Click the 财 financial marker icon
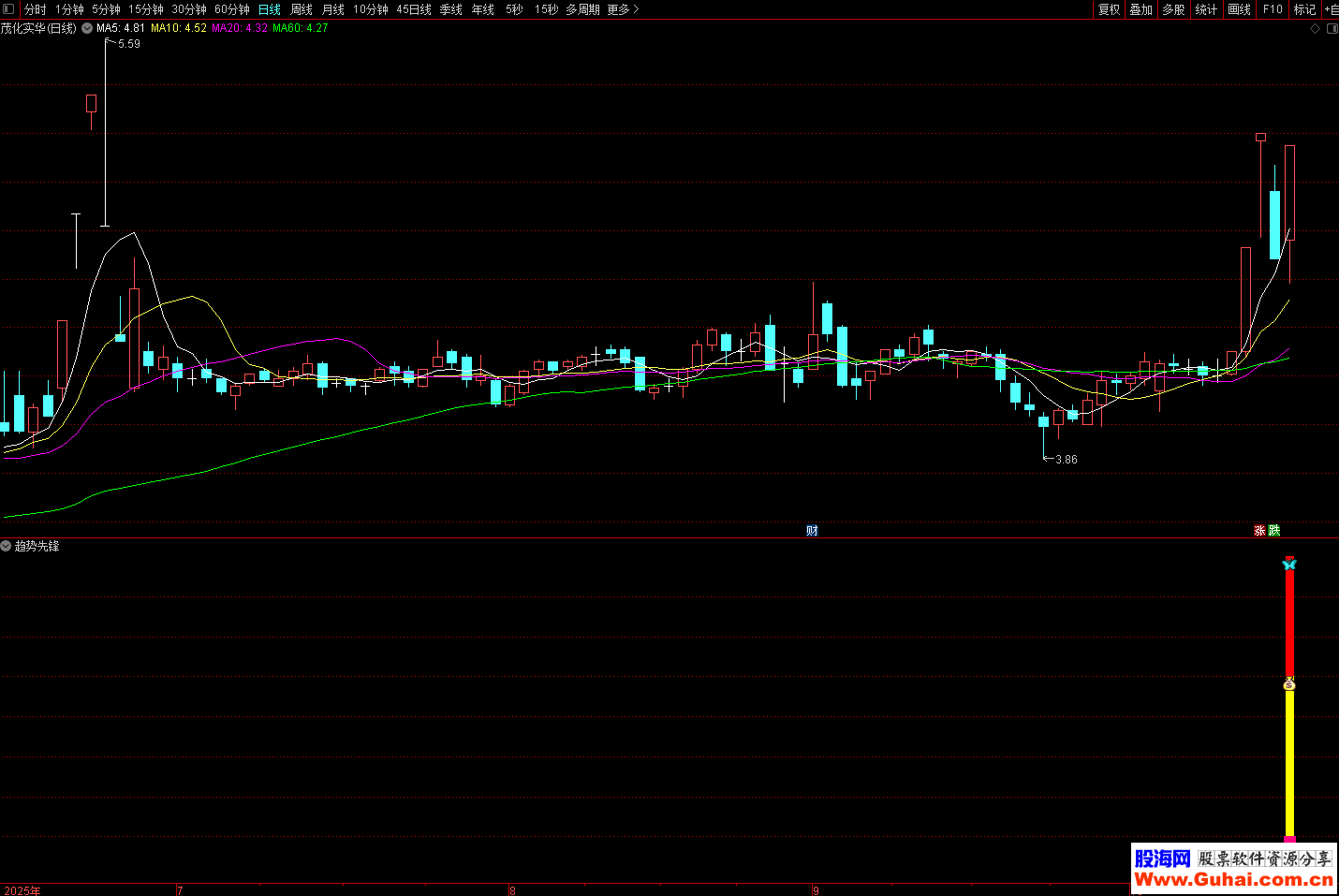This screenshot has width=1339, height=896. 812,531
